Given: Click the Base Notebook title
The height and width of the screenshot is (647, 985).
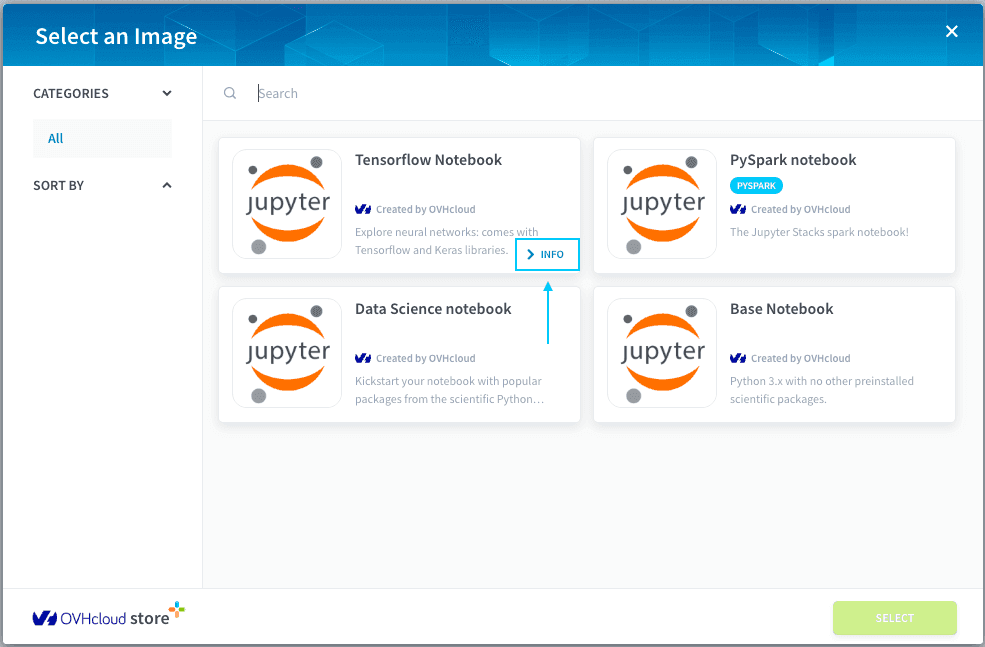Looking at the screenshot, I should tap(781, 309).
